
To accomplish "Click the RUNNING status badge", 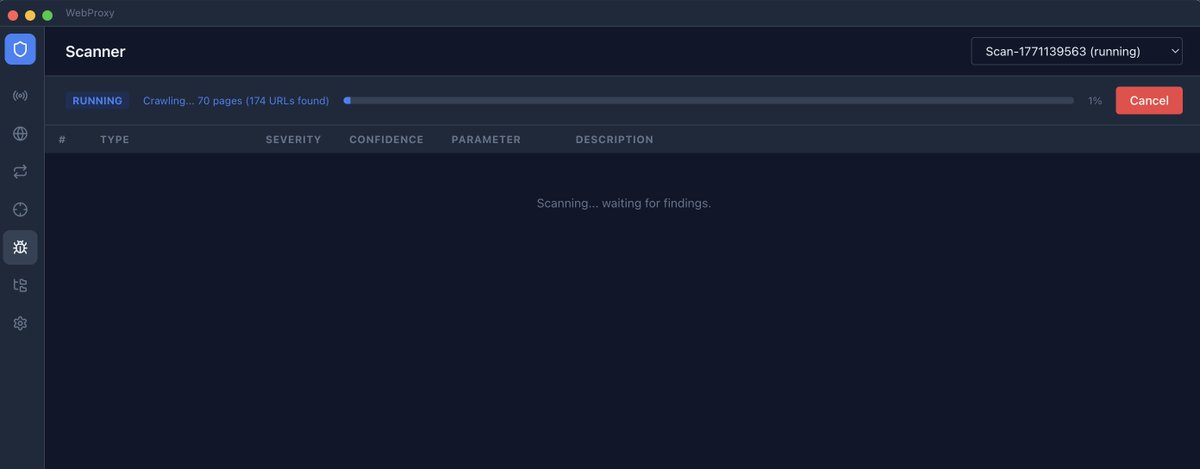I will [97, 101].
